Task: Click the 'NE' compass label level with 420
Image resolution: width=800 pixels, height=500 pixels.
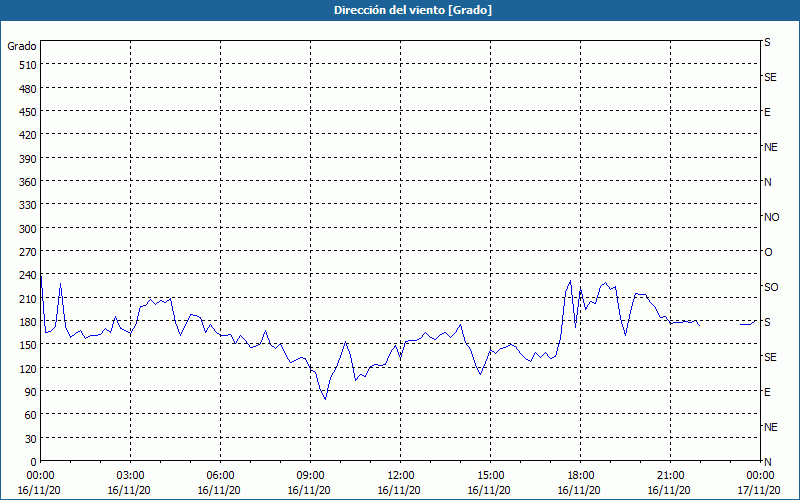Action: click(x=770, y=147)
